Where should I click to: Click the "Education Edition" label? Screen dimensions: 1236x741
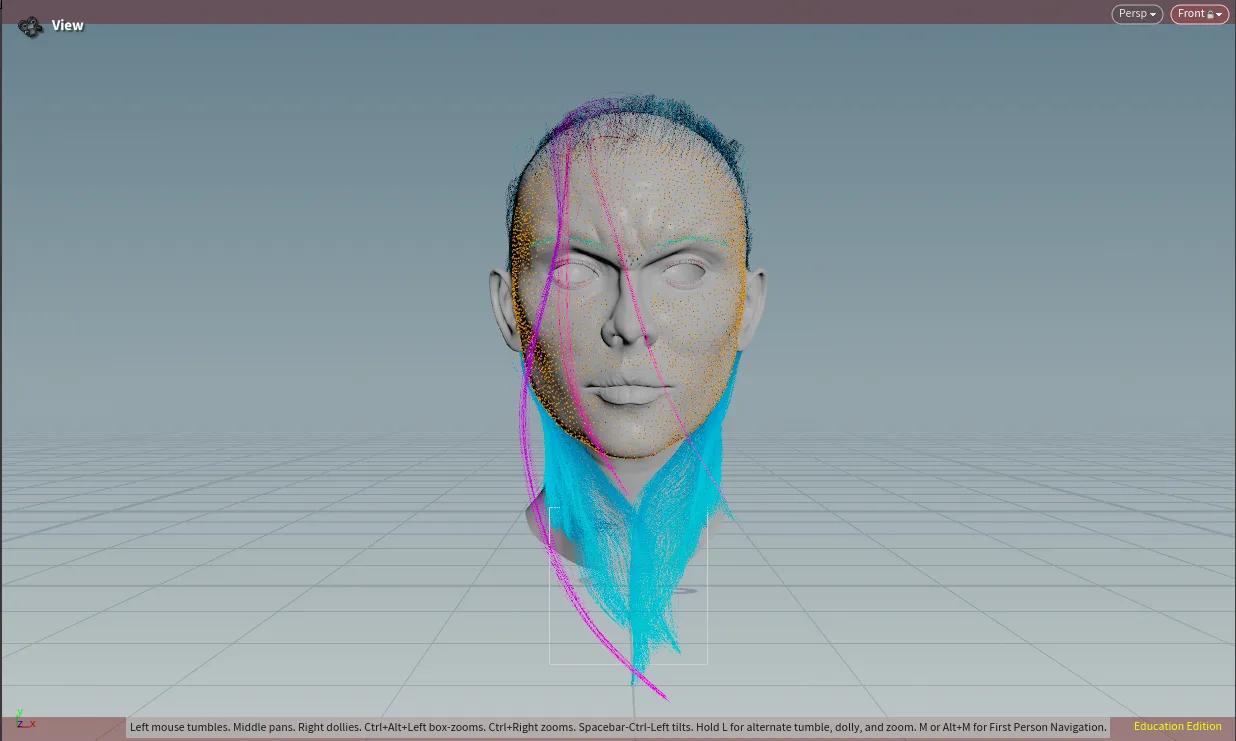1178,727
